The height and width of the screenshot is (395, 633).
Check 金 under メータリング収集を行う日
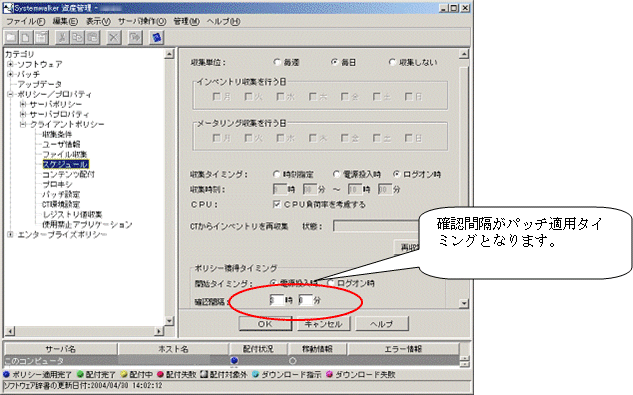point(345,138)
